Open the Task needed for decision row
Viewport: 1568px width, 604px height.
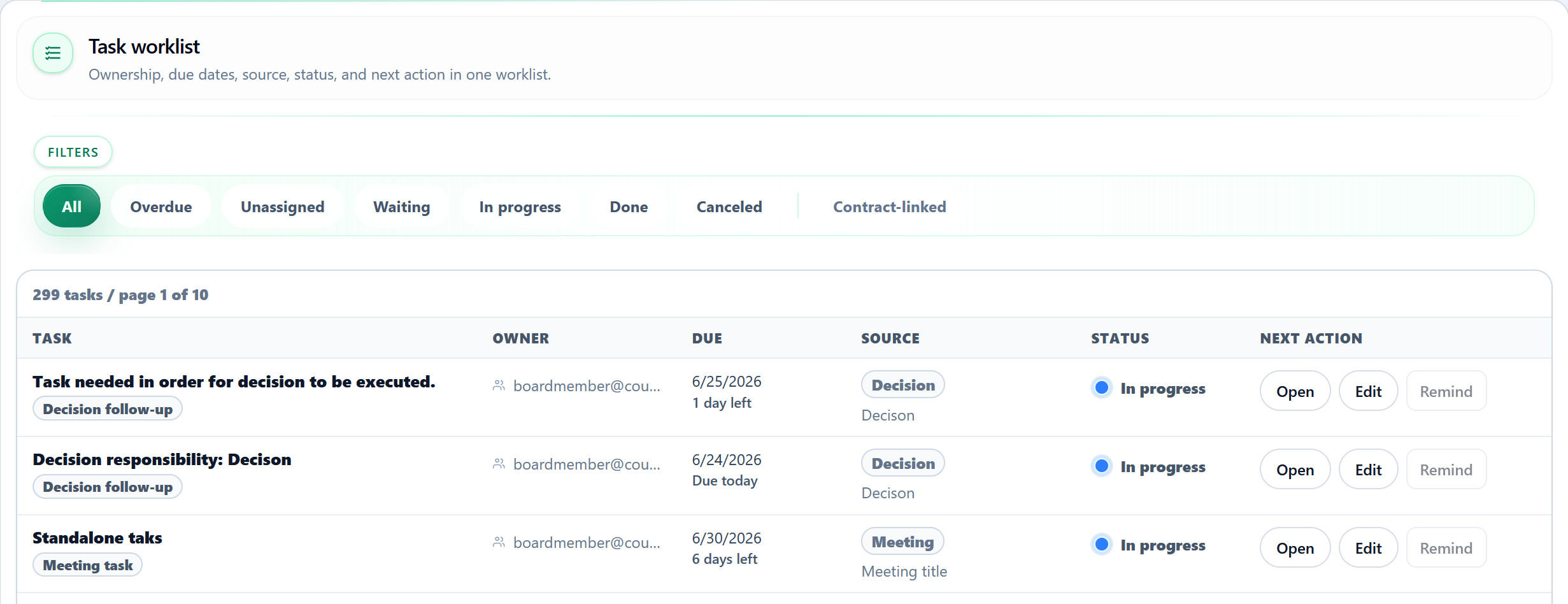(1295, 391)
